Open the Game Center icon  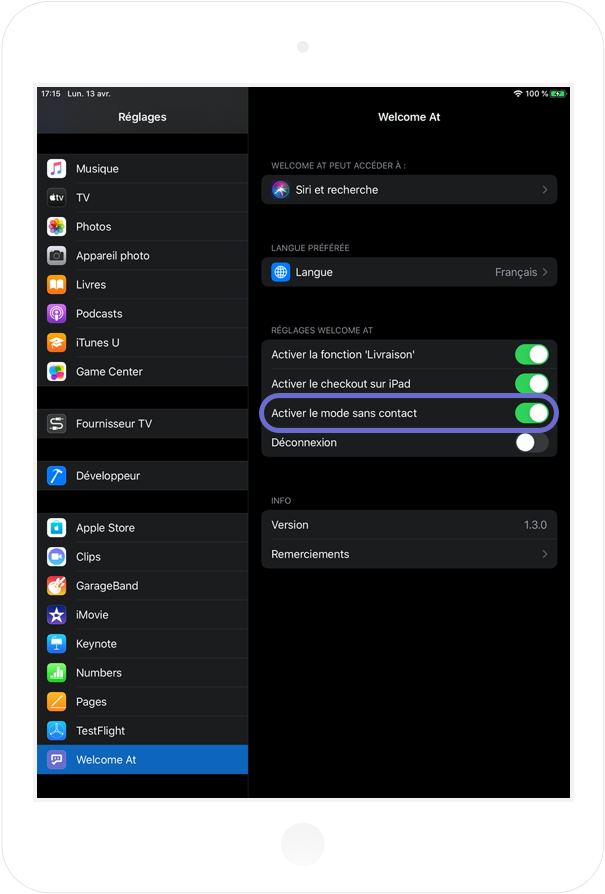click(56, 372)
